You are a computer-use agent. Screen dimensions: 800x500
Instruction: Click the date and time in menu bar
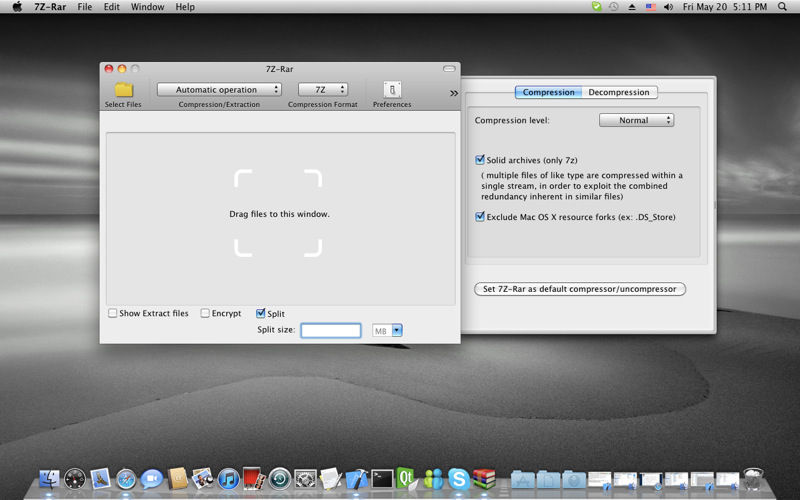point(724,7)
